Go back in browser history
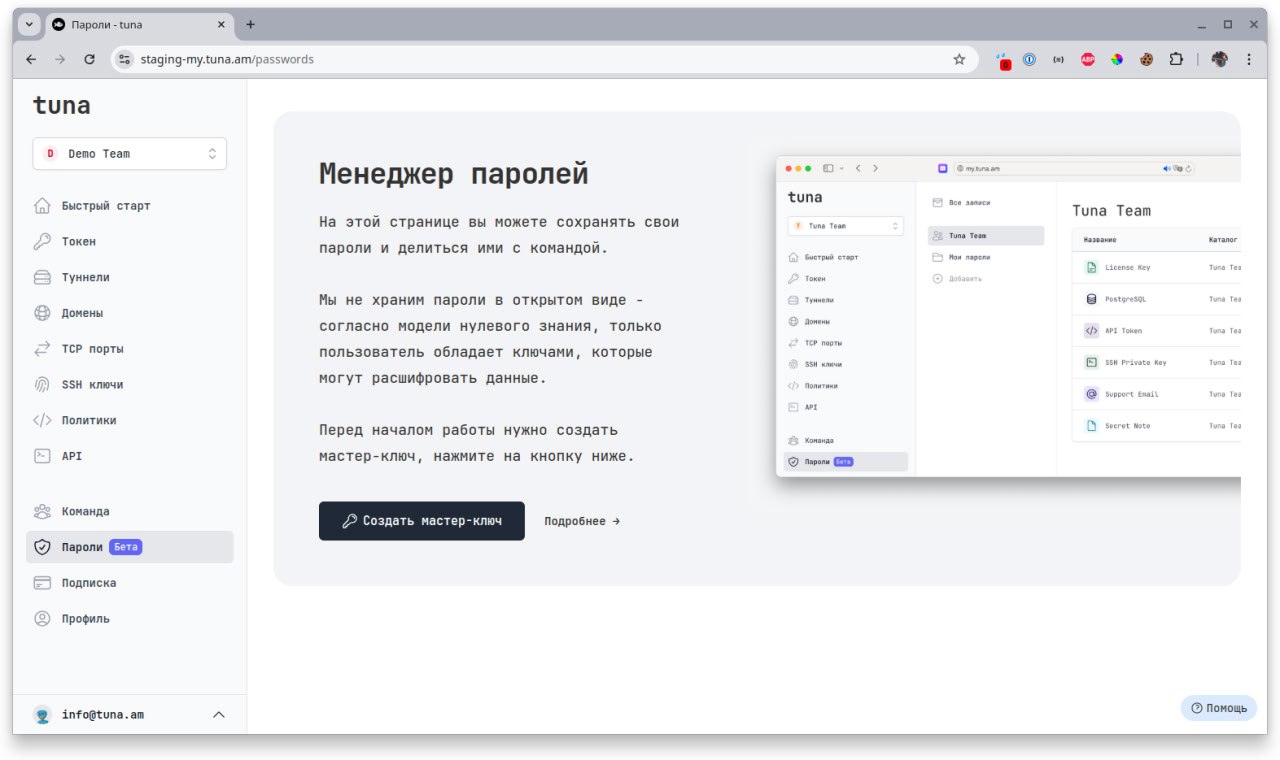 [x=31, y=59]
